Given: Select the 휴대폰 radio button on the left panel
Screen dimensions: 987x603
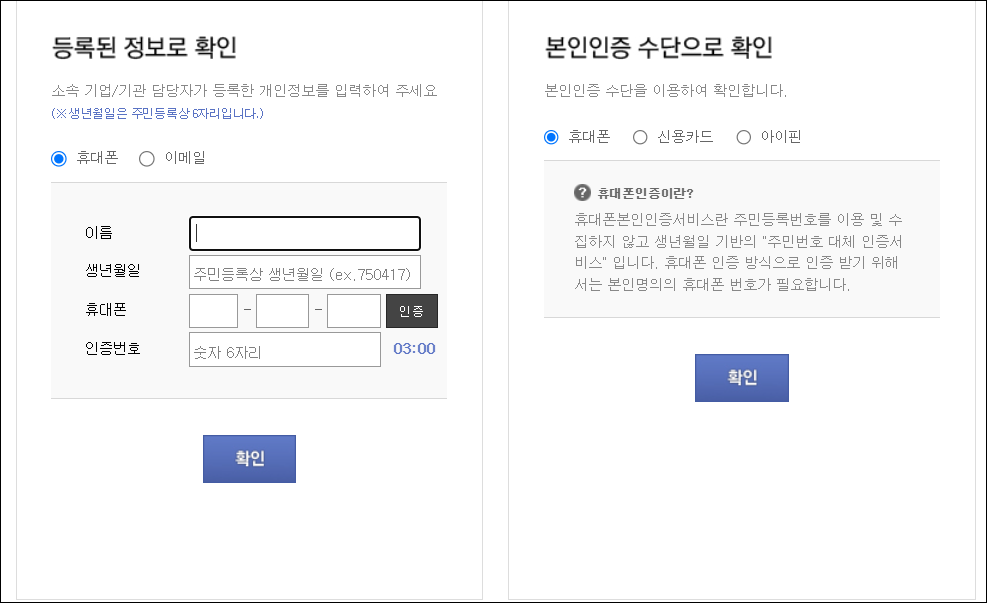Looking at the screenshot, I should click(x=59, y=157).
